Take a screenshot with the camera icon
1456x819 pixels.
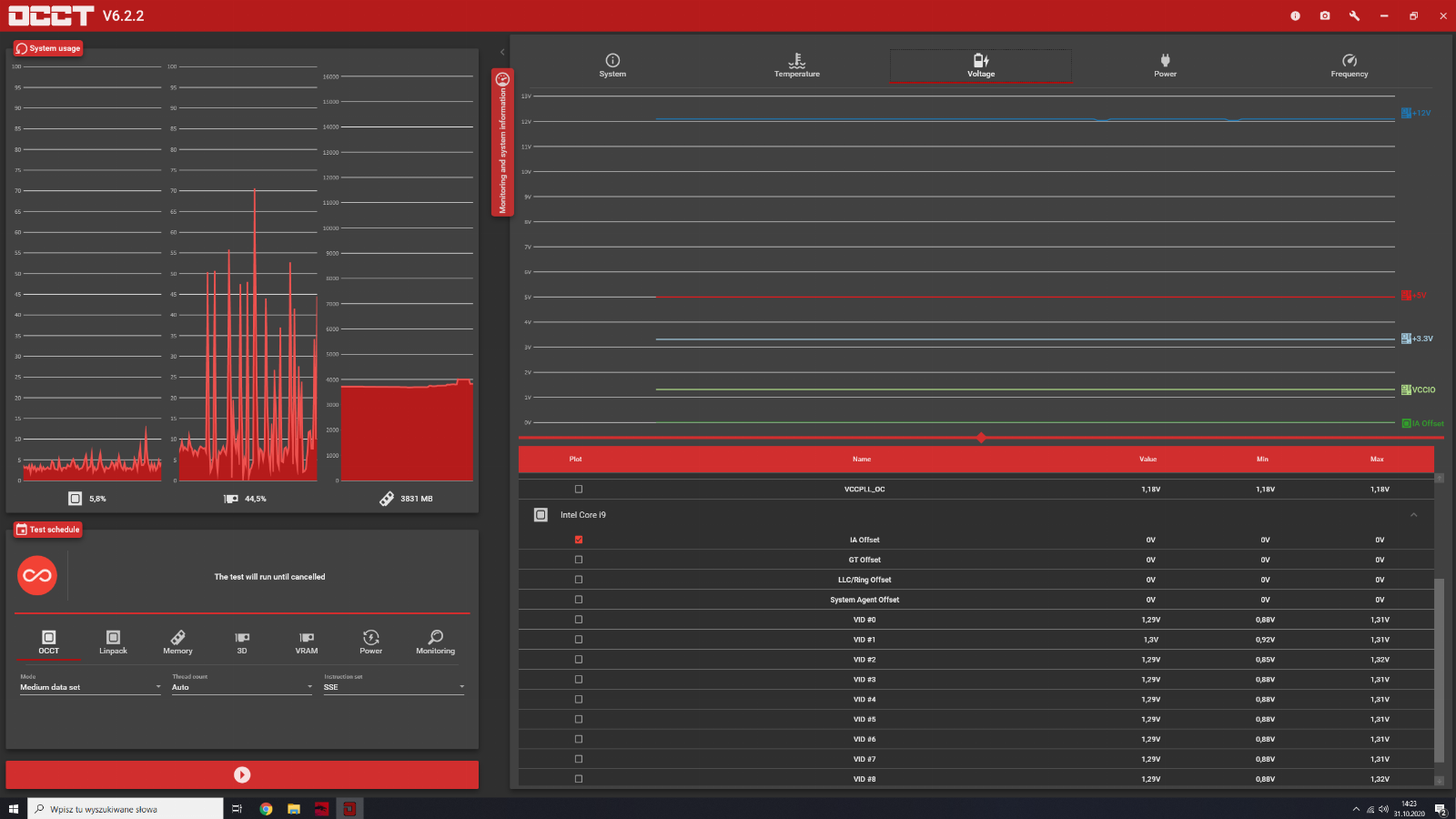(1325, 15)
